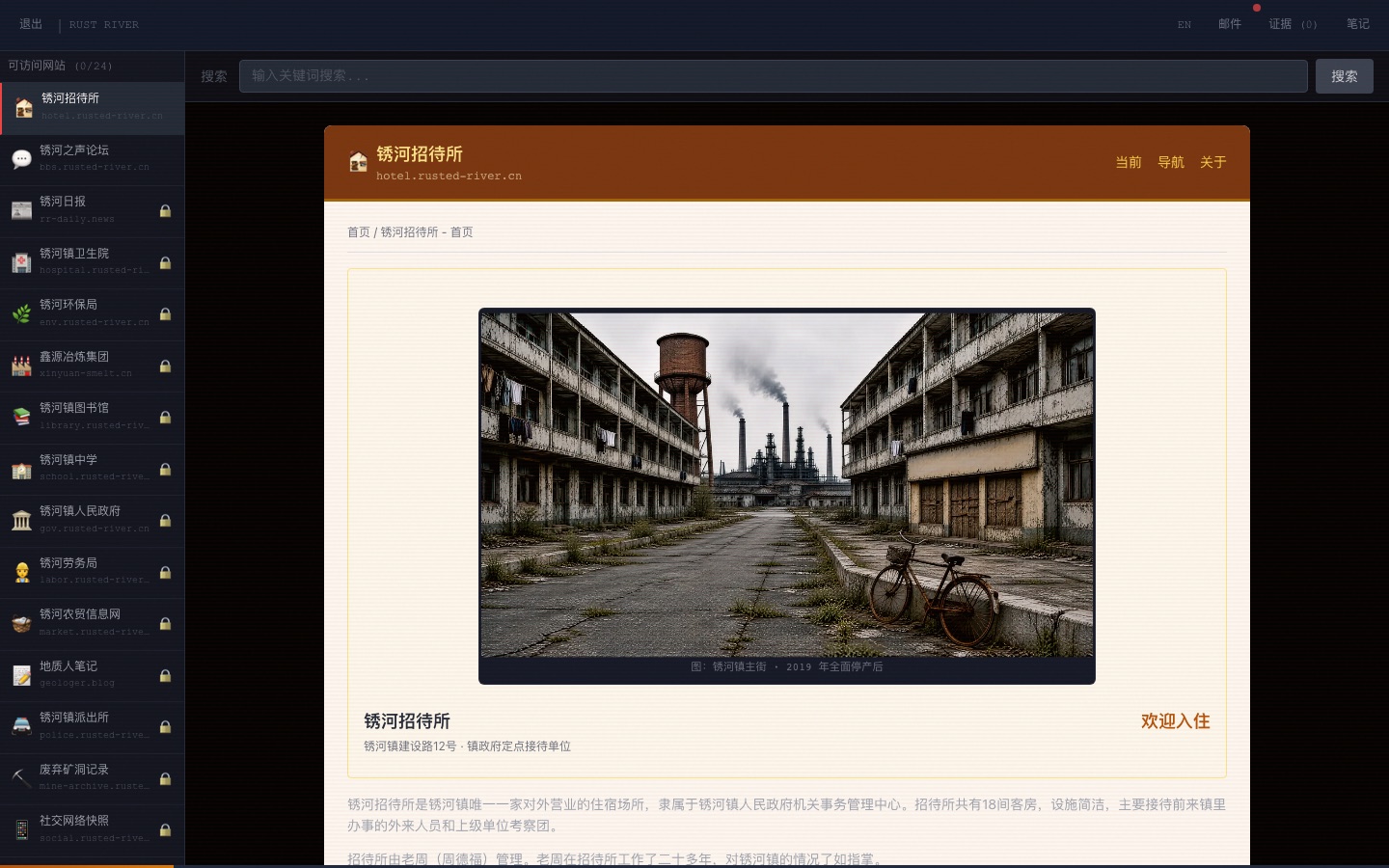Click the 地质人笔记 notepad icon
Image resolution: width=1389 pixels, height=868 pixels.
click(22, 675)
